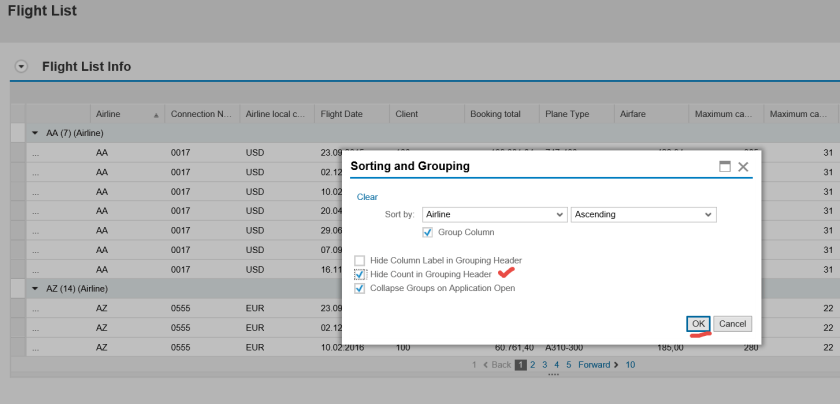This screenshot has width=840, height=404.
Task: Go to page 10 in pagination
Action: tap(630, 365)
